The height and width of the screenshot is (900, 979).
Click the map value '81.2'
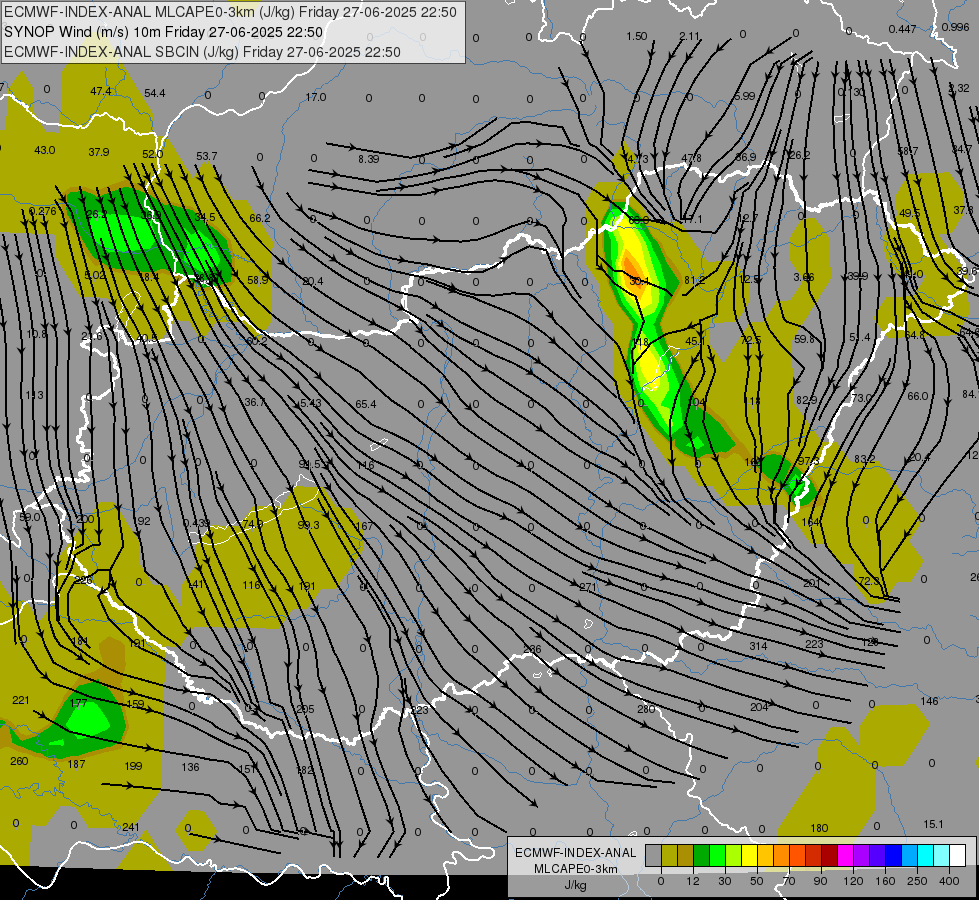(695, 280)
